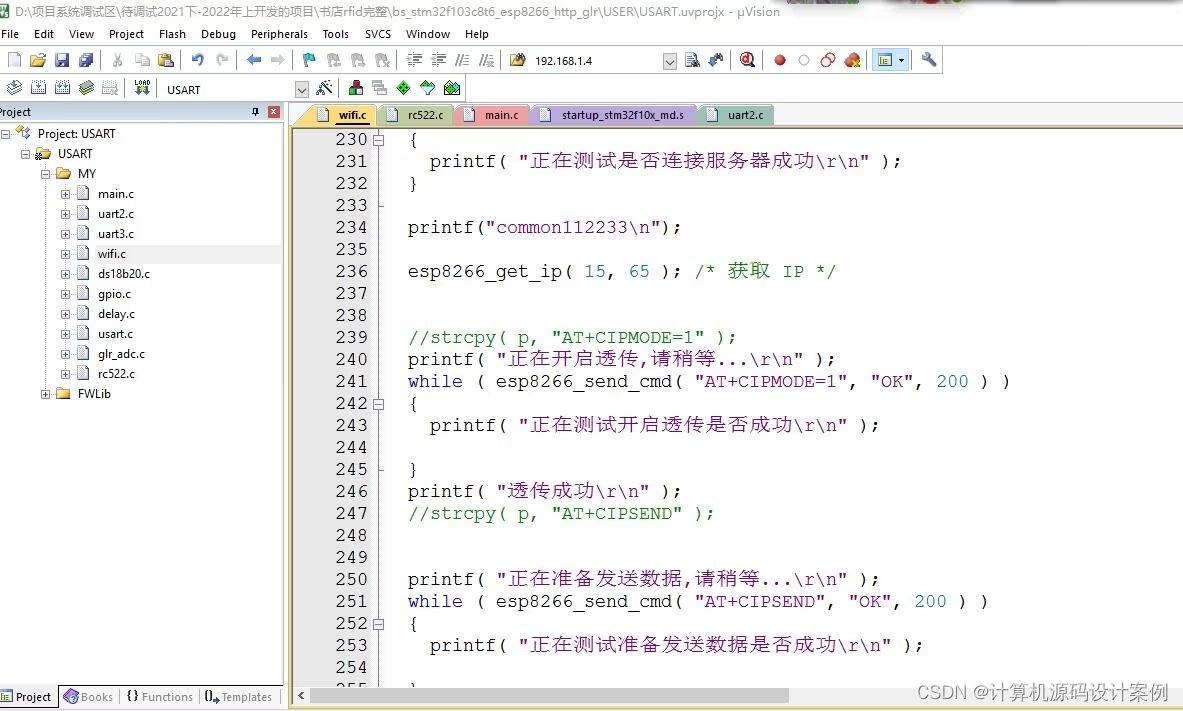The image size is (1183, 711).
Task: Collapse the MY folder in project tree
Action: [45, 173]
